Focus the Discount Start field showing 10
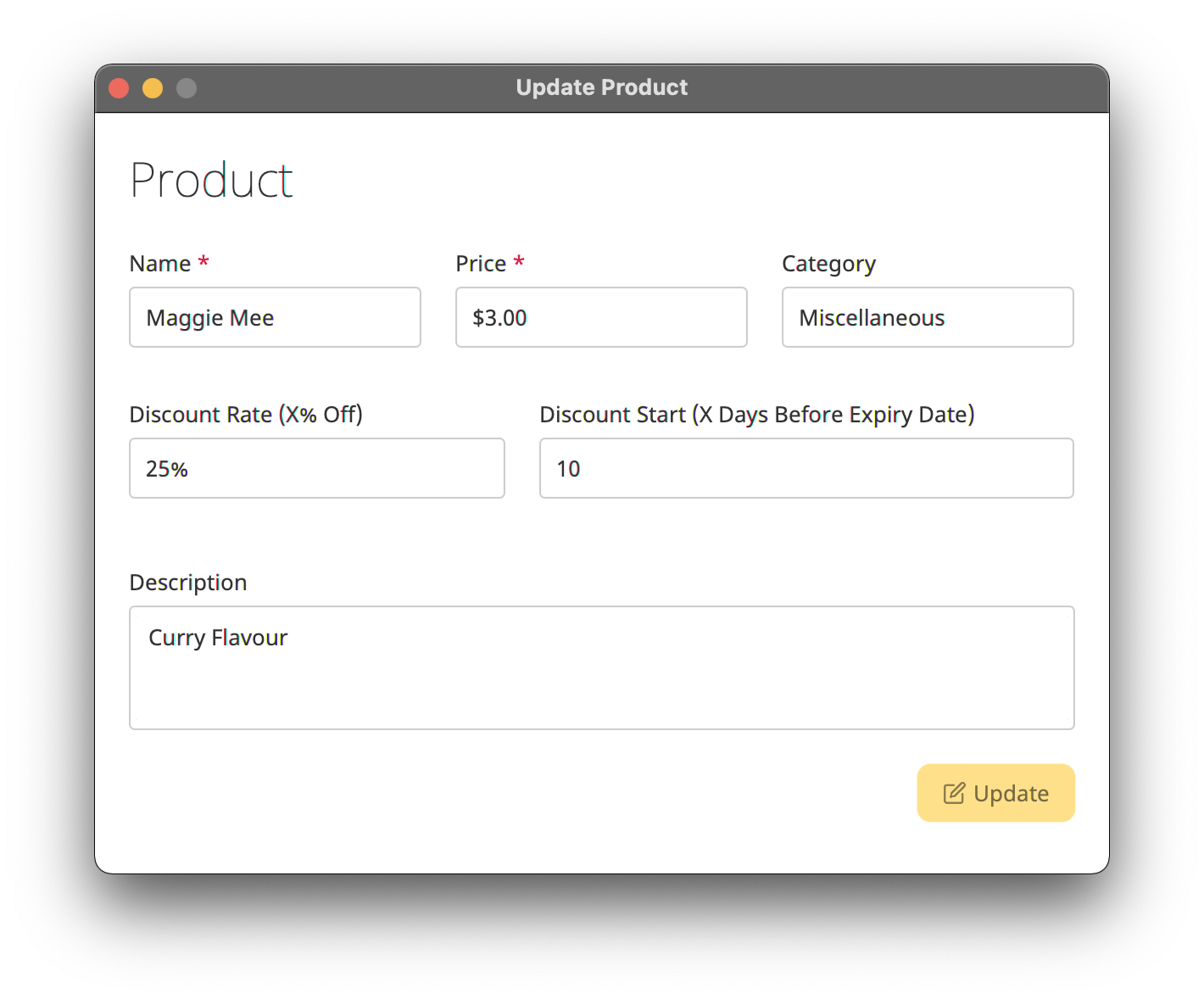1204x999 pixels. click(806, 468)
